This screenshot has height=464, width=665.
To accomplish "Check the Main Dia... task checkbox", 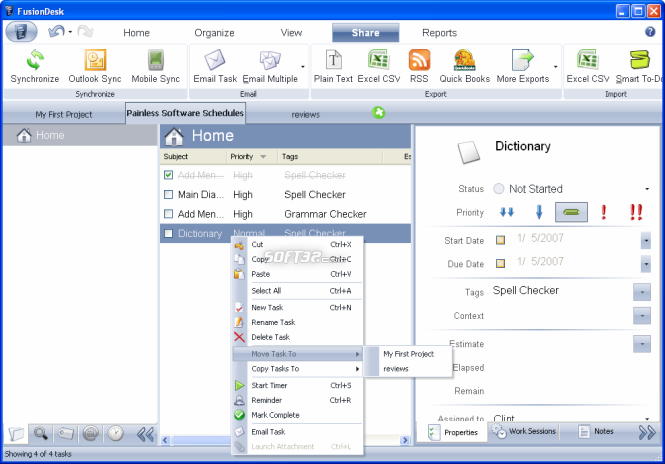I will (168, 194).
